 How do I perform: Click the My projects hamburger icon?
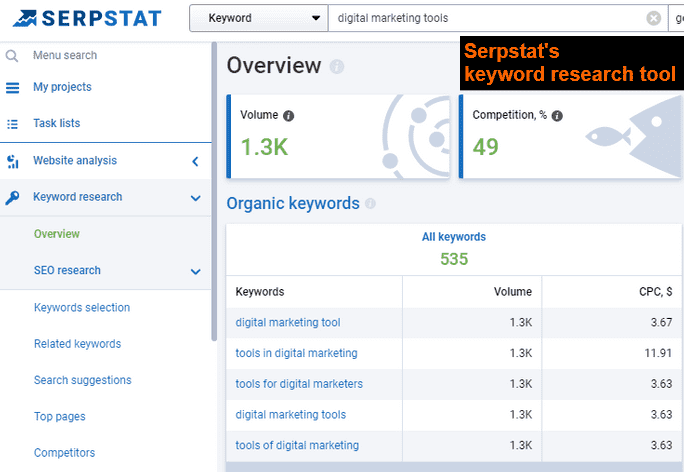12,88
